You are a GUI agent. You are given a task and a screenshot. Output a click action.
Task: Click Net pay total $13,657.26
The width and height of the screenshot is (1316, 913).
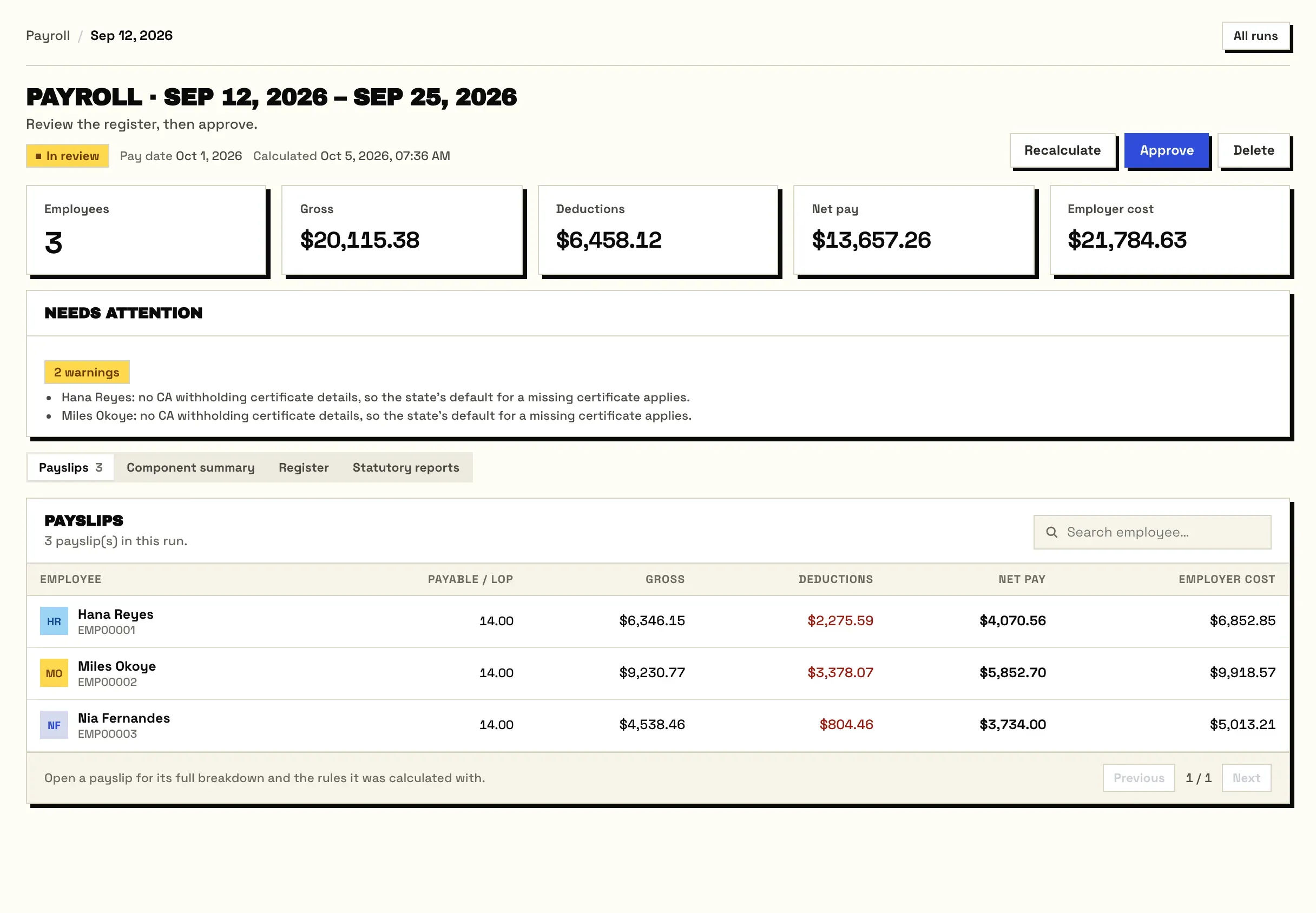point(871,240)
